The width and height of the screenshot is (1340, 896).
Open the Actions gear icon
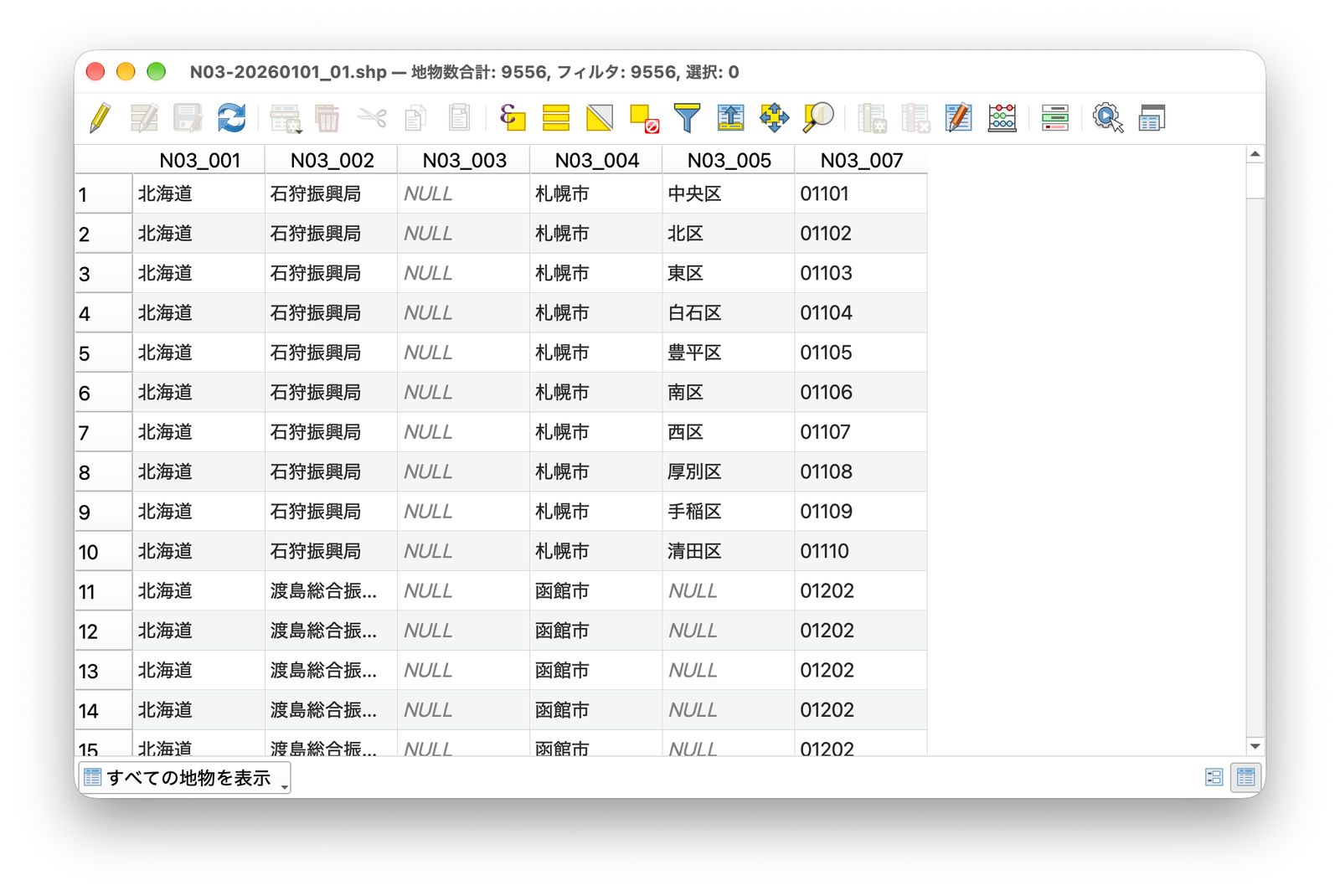(x=1108, y=118)
